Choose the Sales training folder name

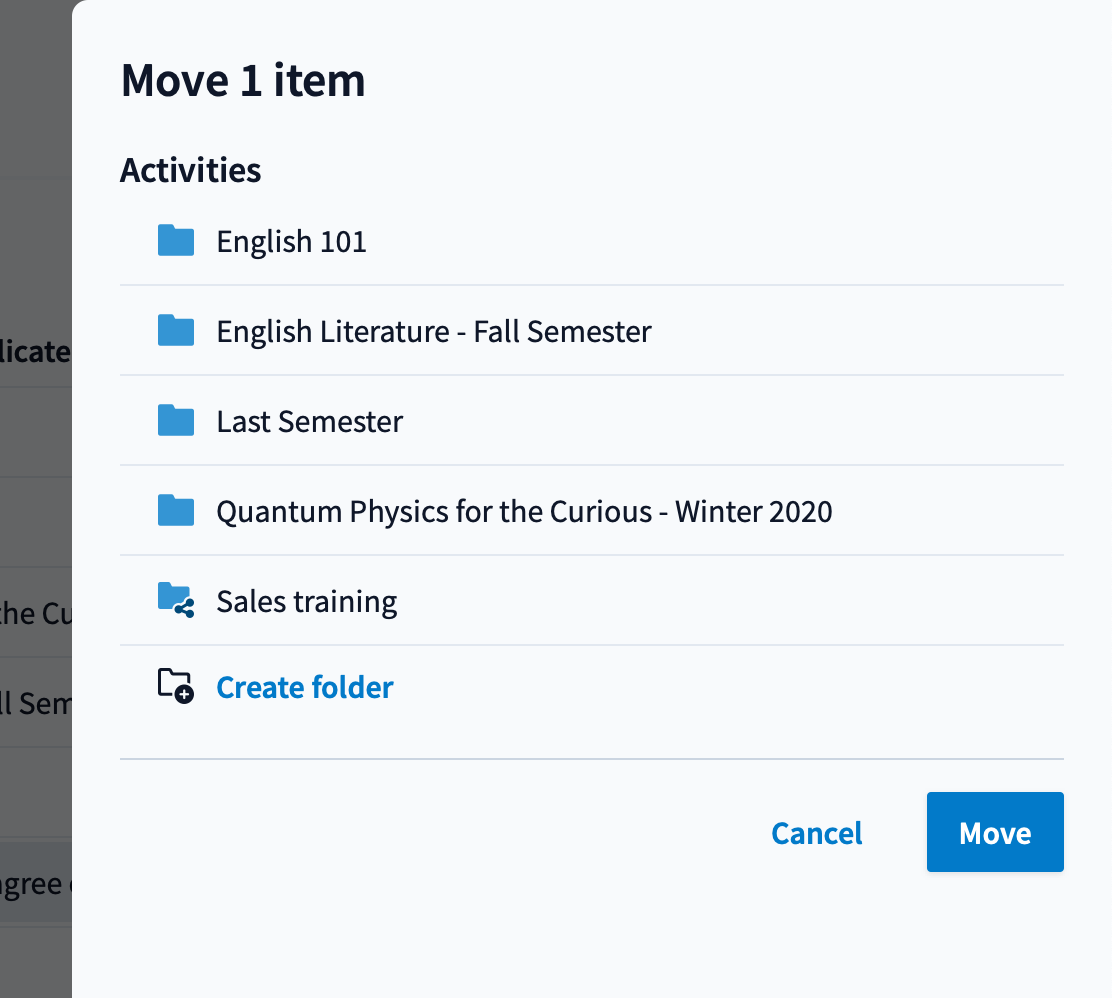point(307,602)
